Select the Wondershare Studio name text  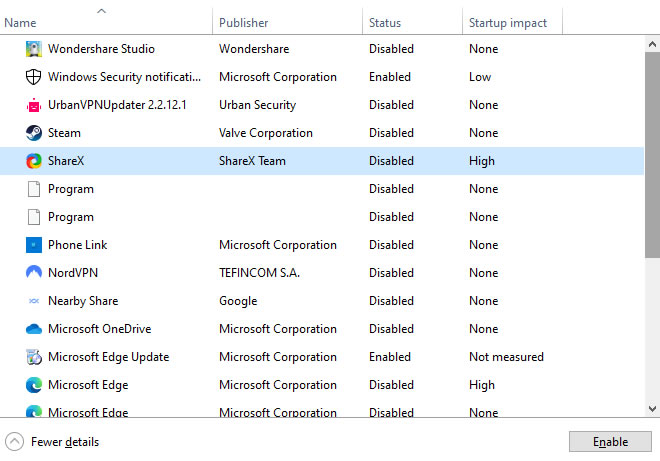click(101, 49)
